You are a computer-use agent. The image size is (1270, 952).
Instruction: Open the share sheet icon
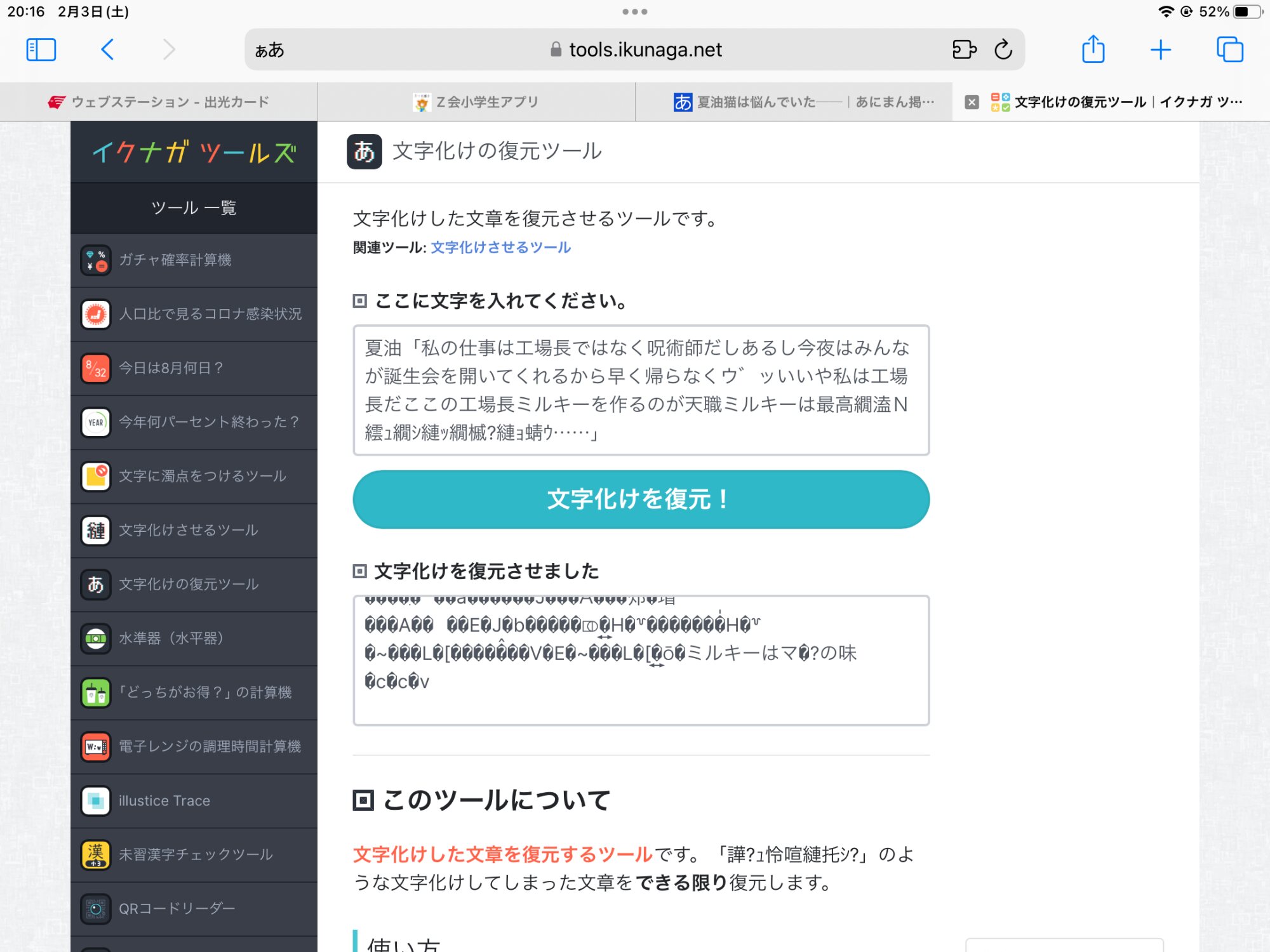tap(1093, 50)
